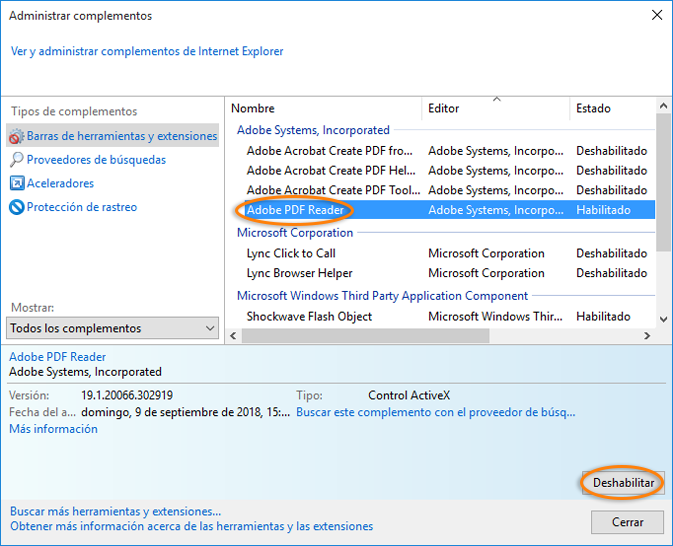Click the Deshabilitar button

click(x=623, y=483)
